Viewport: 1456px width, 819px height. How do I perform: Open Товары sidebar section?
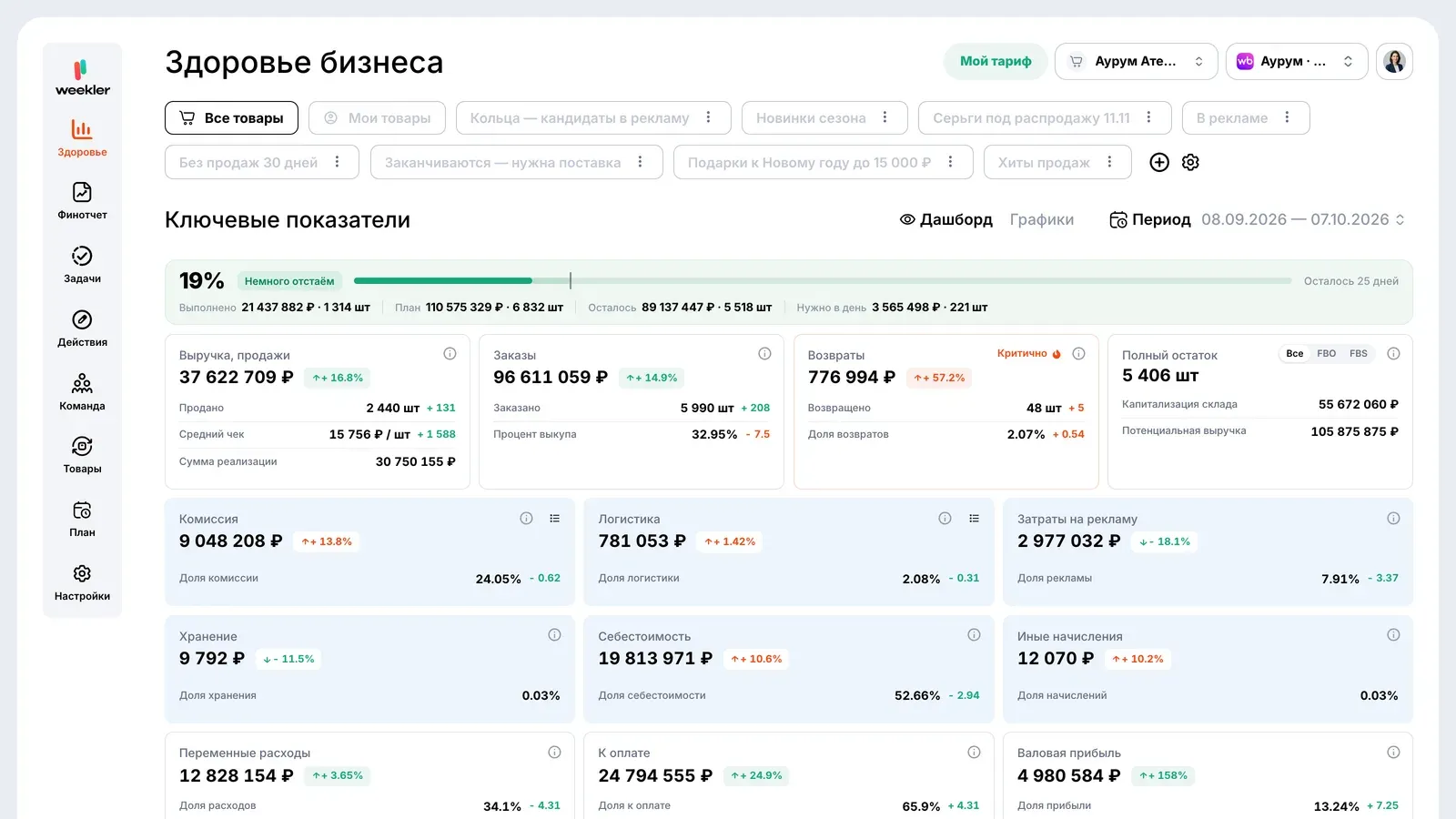pyautogui.click(x=82, y=455)
